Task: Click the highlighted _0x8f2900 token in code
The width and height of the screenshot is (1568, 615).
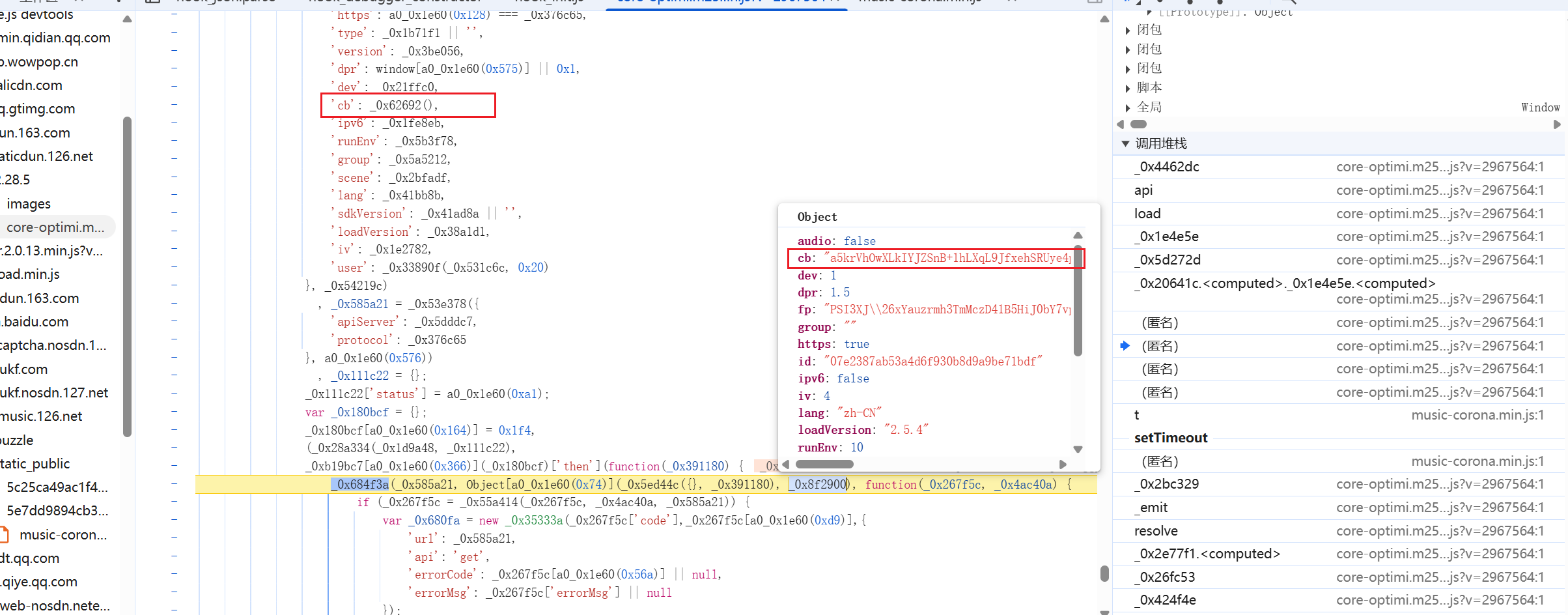Action: [x=817, y=484]
